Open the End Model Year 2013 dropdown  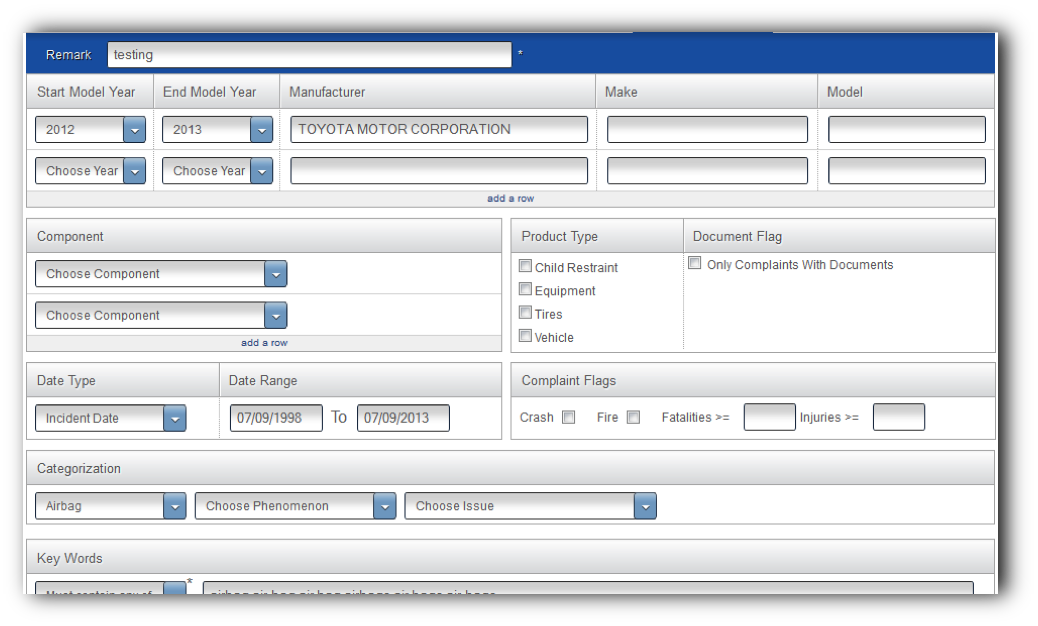click(x=217, y=130)
